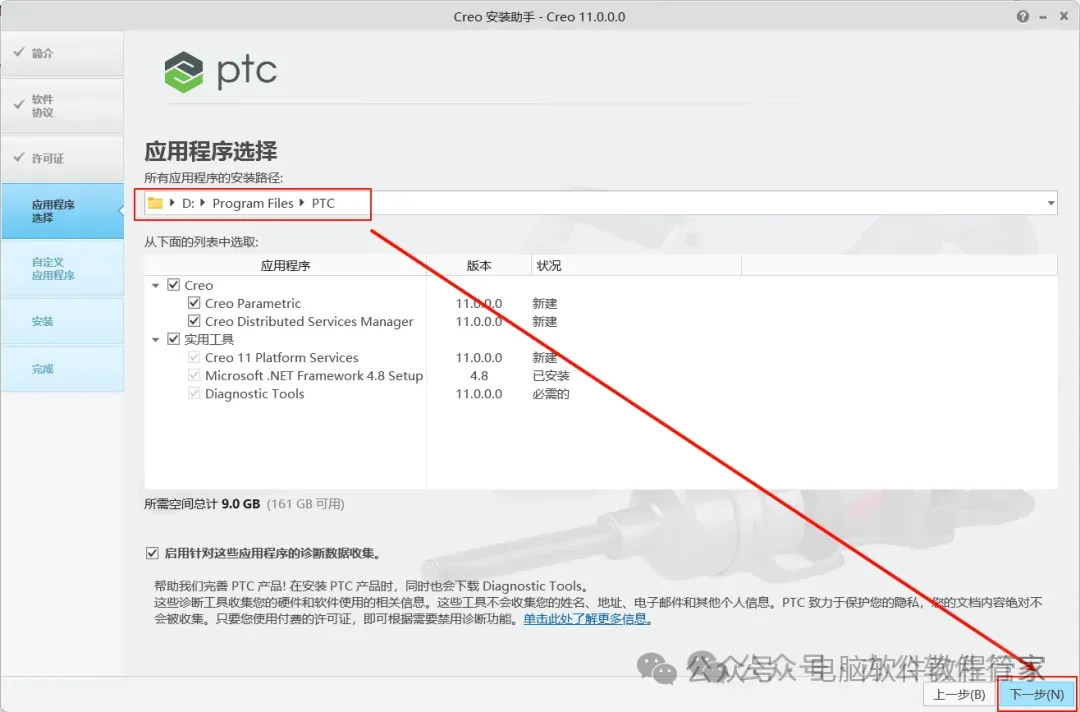Close the Creo installer window
Viewport: 1080px width, 712px height.
(x=1063, y=17)
